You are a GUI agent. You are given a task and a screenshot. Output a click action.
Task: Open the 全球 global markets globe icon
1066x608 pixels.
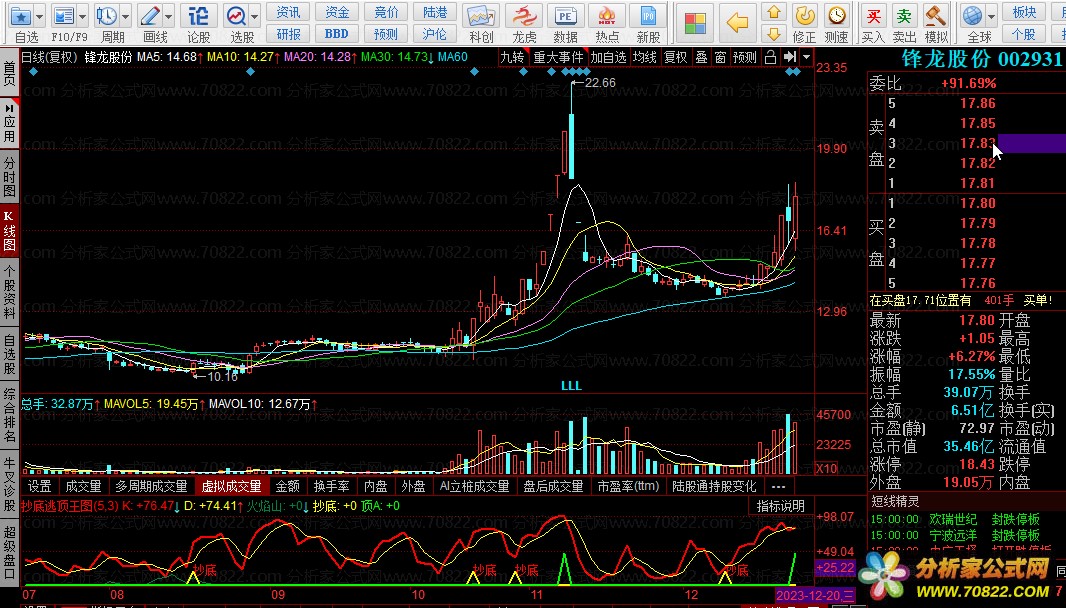[973, 15]
